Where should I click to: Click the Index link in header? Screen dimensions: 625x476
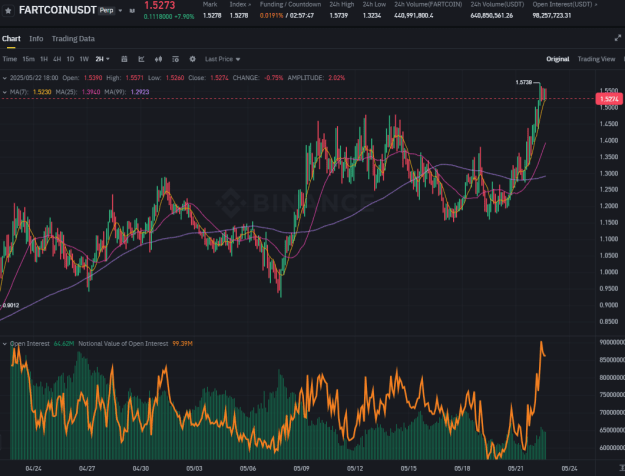coord(240,4)
